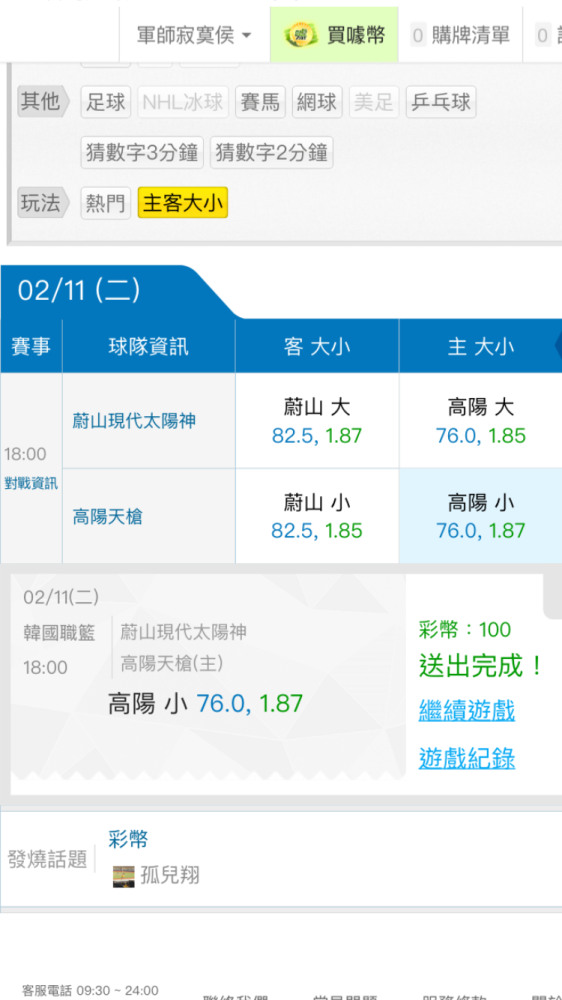Pick 高陽 大 76.0 odds cell
562x1000 pixels.
click(x=481, y=421)
